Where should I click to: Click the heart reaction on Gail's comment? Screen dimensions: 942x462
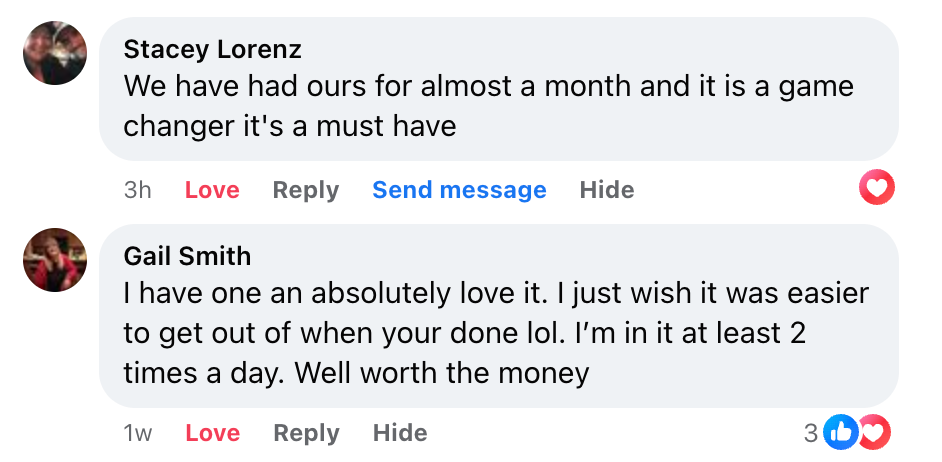click(x=874, y=432)
